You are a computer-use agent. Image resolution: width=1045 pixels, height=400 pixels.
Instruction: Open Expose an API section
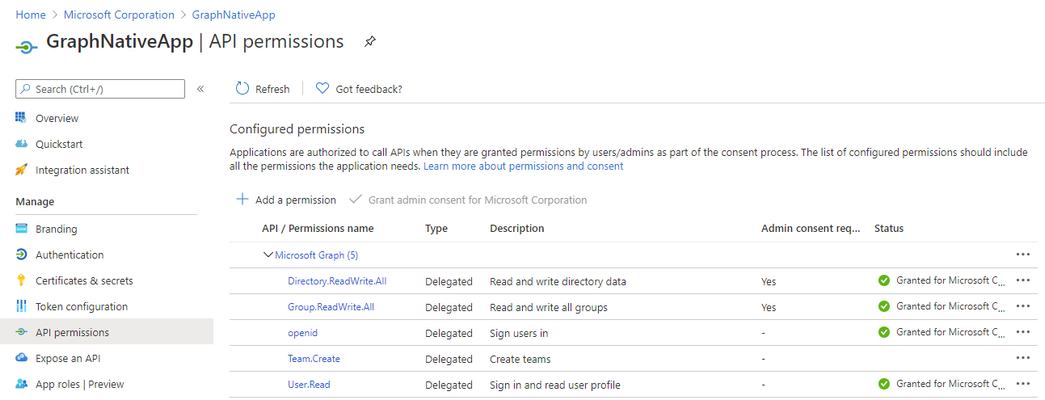click(68, 358)
